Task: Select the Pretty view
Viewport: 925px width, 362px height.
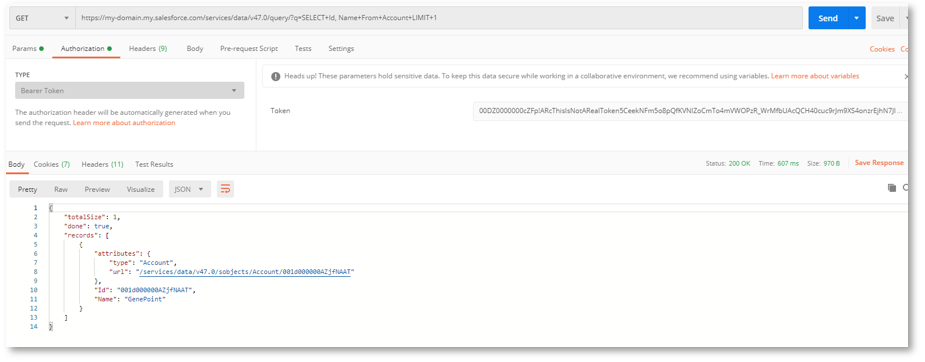Action: pyautogui.click(x=27, y=189)
